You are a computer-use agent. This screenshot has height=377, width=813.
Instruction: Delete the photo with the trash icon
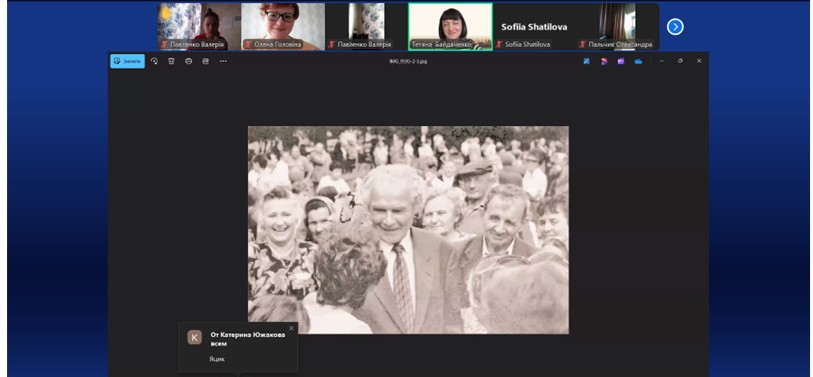coord(171,61)
